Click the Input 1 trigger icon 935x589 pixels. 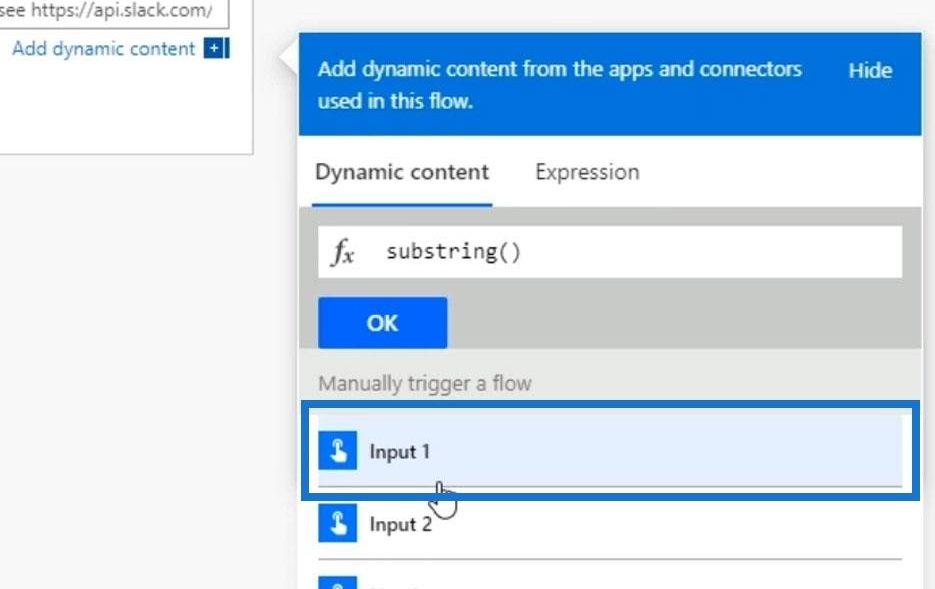pyautogui.click(x=338, y=451)
